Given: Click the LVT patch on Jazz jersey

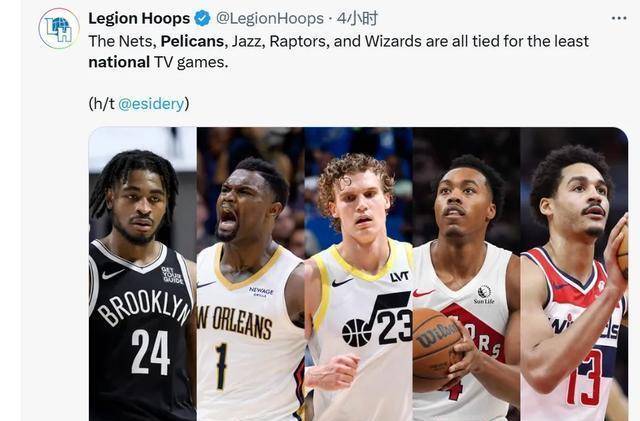Looking at the screenshot, I should [x=399, y=276].
